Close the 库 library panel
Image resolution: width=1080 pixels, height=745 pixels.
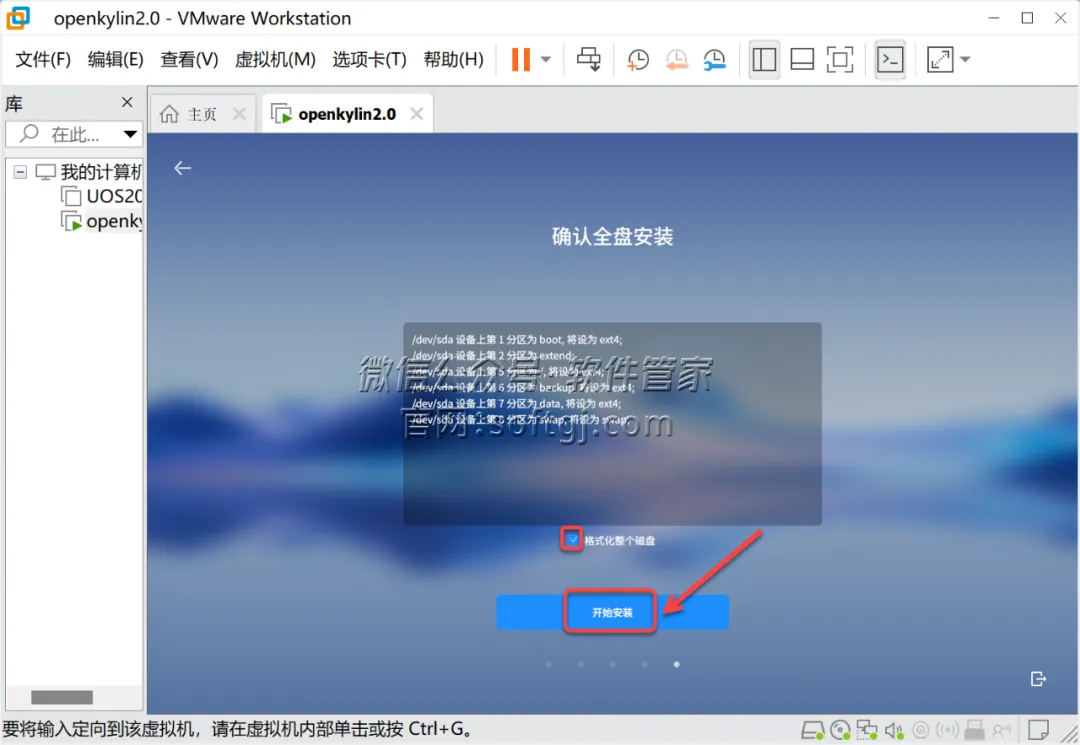pos(127,102)
